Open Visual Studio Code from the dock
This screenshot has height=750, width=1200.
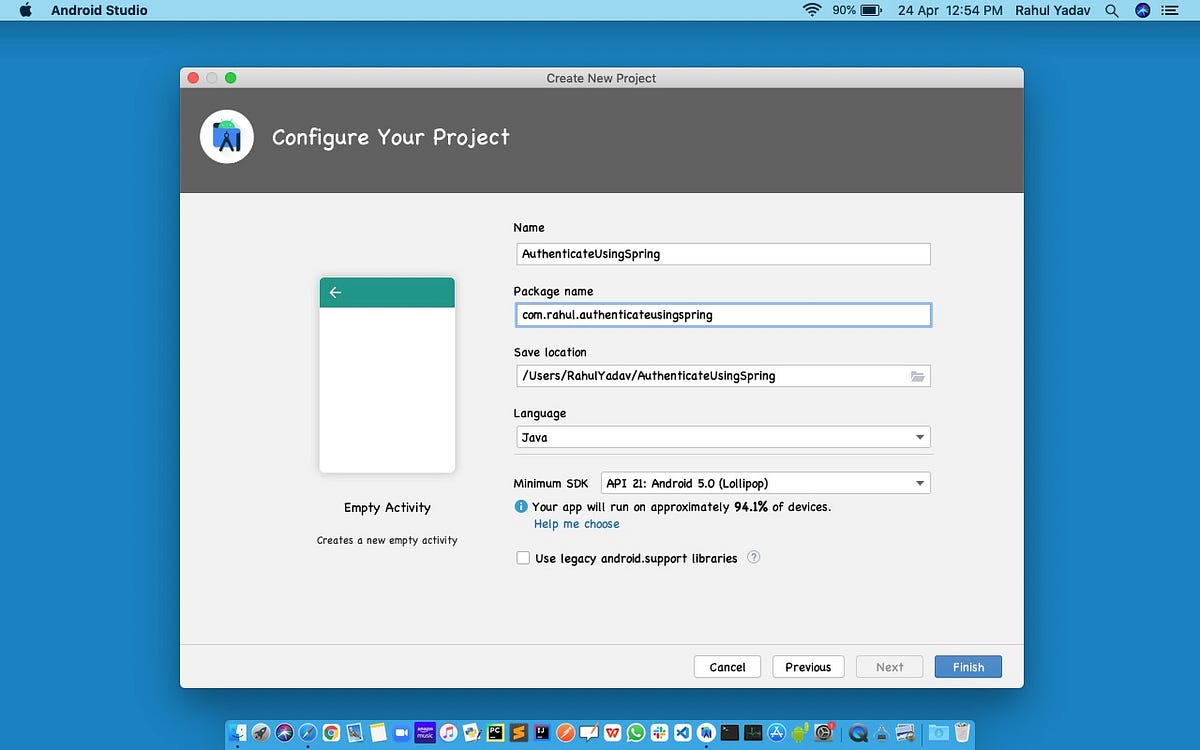682,732
